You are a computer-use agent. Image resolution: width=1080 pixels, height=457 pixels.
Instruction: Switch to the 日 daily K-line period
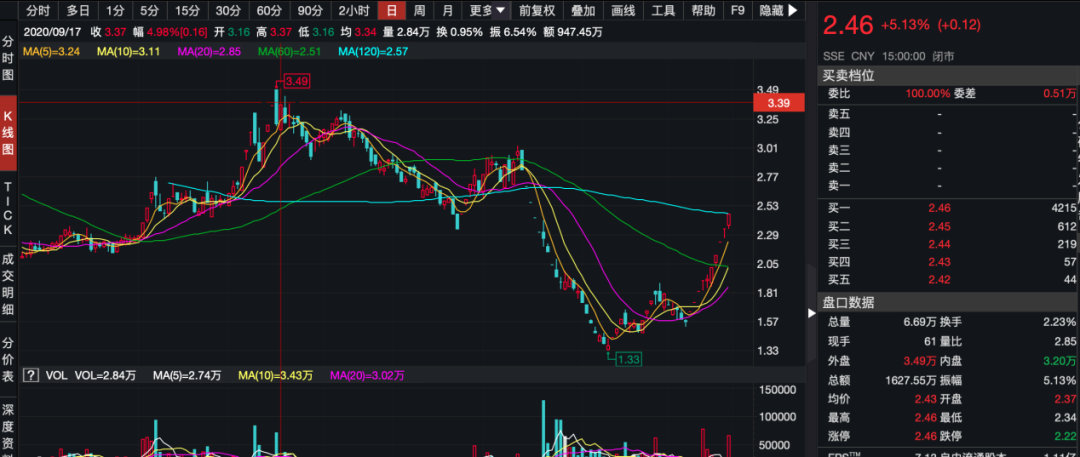pyautogui.click(x=391, y=11)
